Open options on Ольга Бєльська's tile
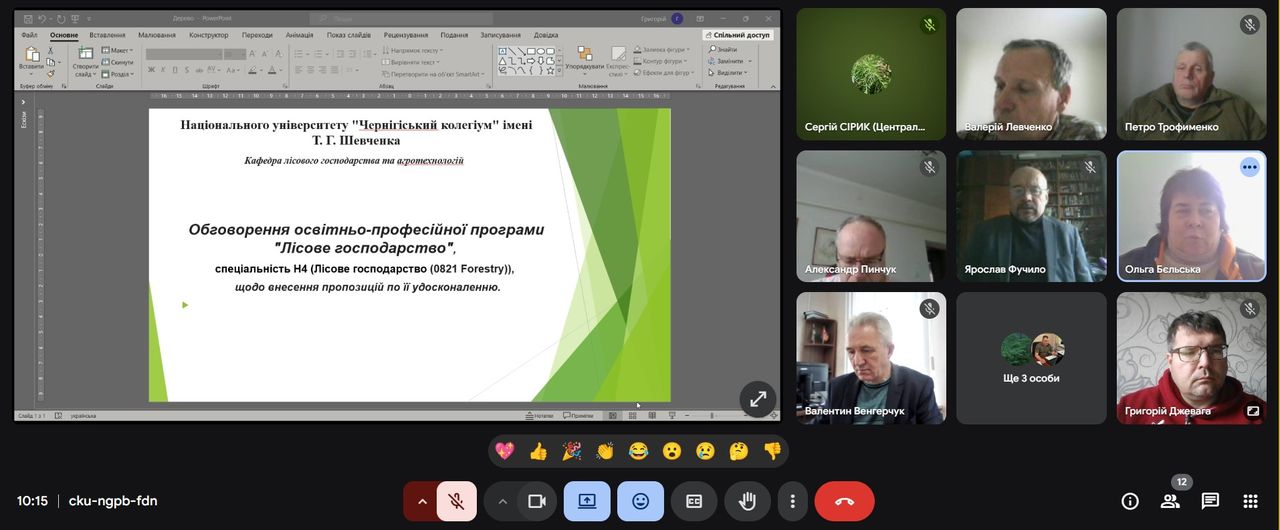This screenshot has height=530, width=1280. (1249, 167)
